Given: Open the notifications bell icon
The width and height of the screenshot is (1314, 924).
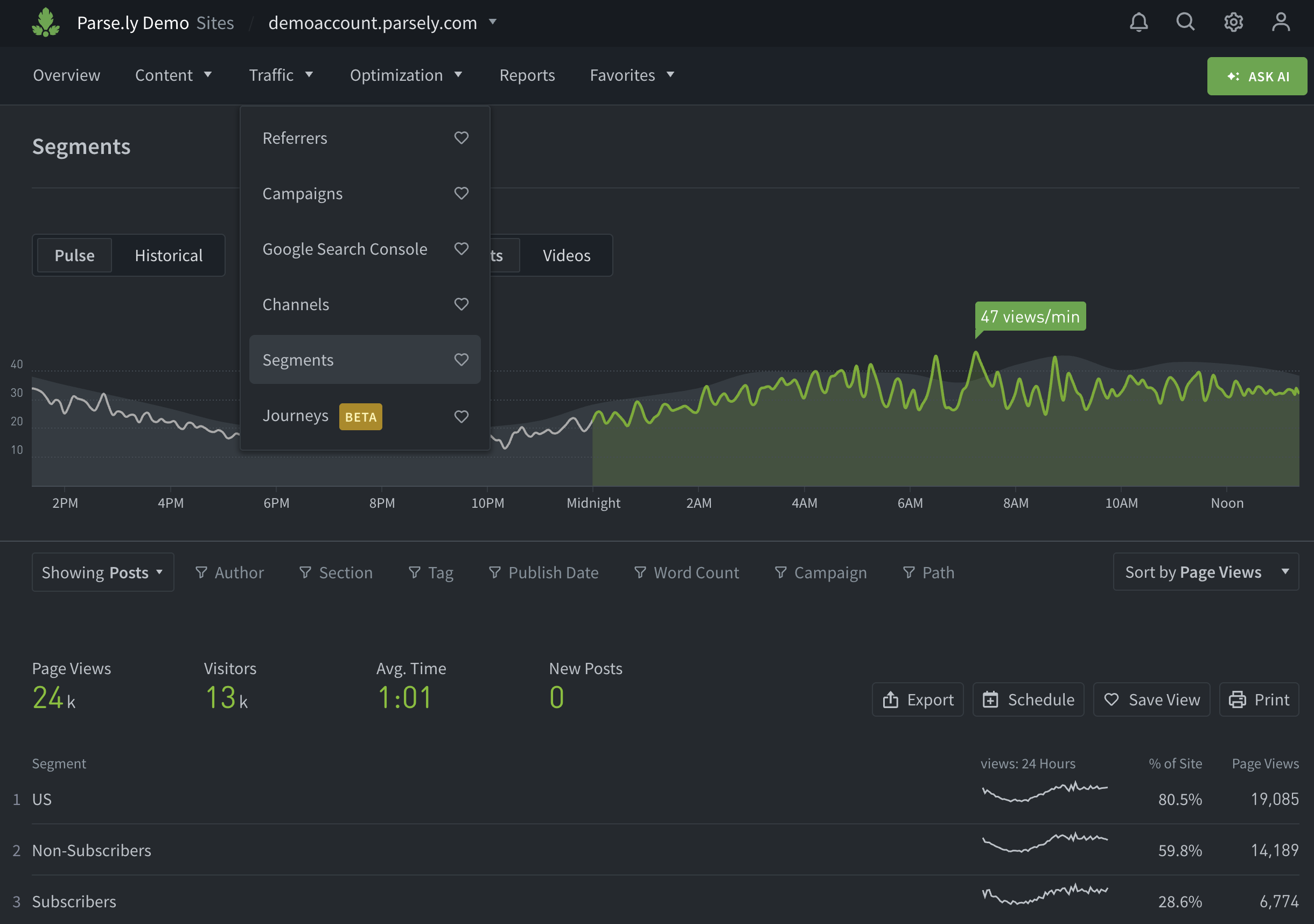Looking at the screenshot, I should tap(1138, 22).
